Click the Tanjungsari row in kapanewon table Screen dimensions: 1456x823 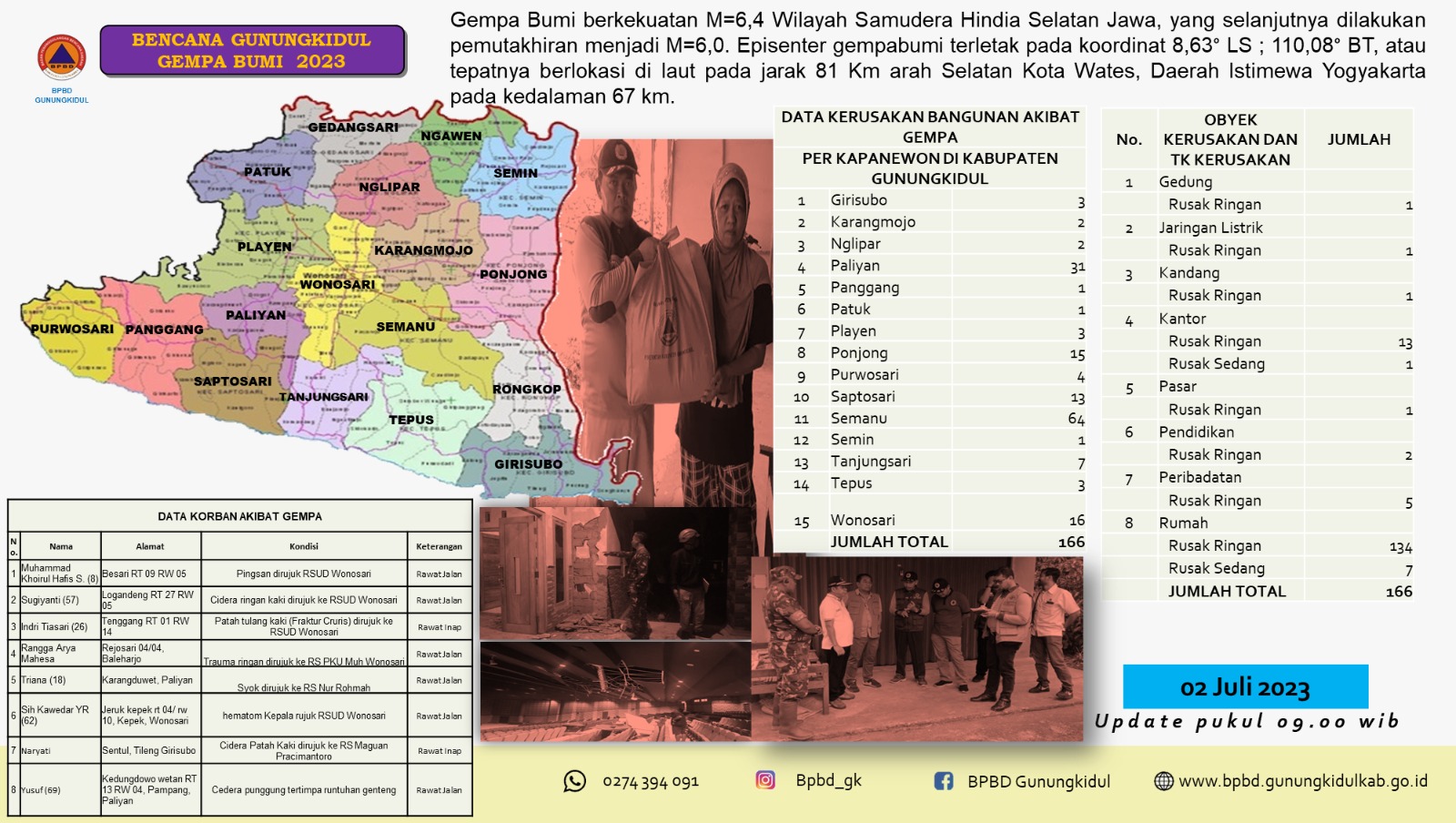coord(929,462)
